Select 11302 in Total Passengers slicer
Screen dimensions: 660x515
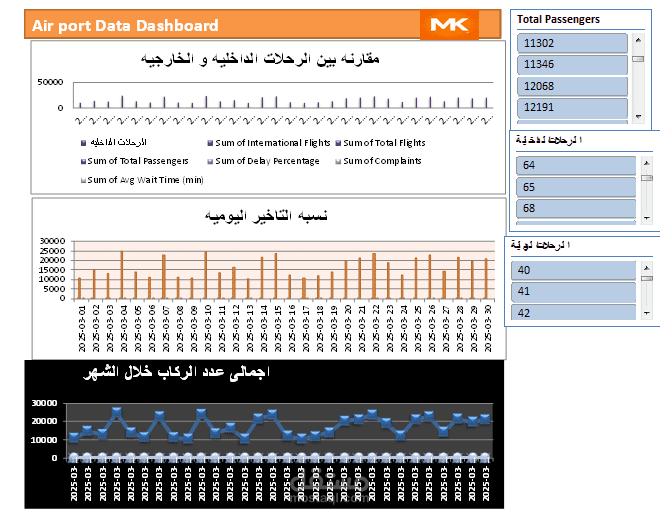[x=572, y=43]
